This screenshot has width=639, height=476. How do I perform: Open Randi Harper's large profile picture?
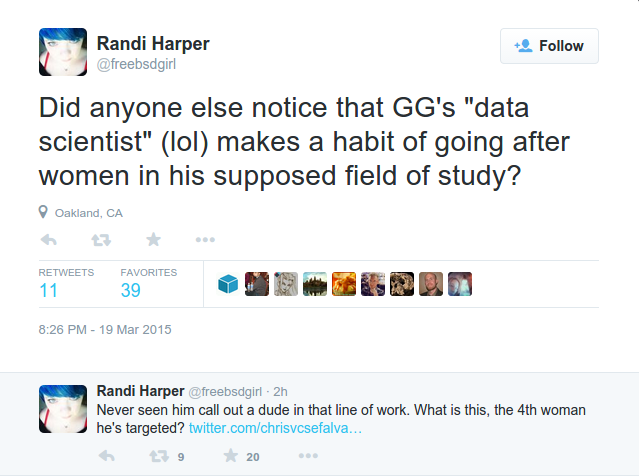63,52
